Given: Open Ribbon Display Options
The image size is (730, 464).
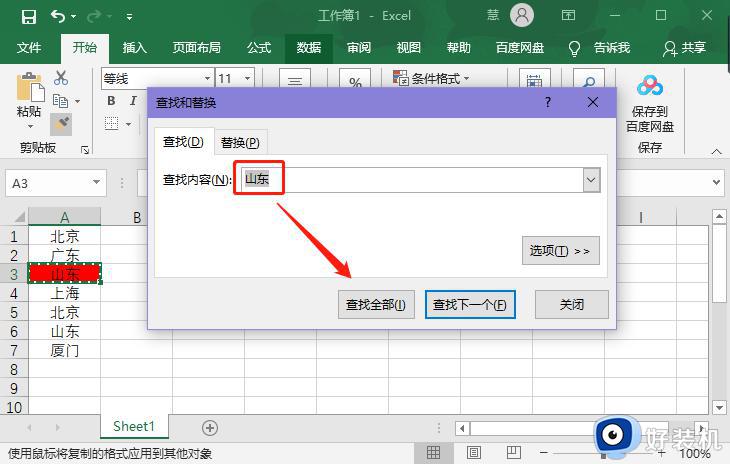Looking at the screenshot, I should [x=568, y=15].
